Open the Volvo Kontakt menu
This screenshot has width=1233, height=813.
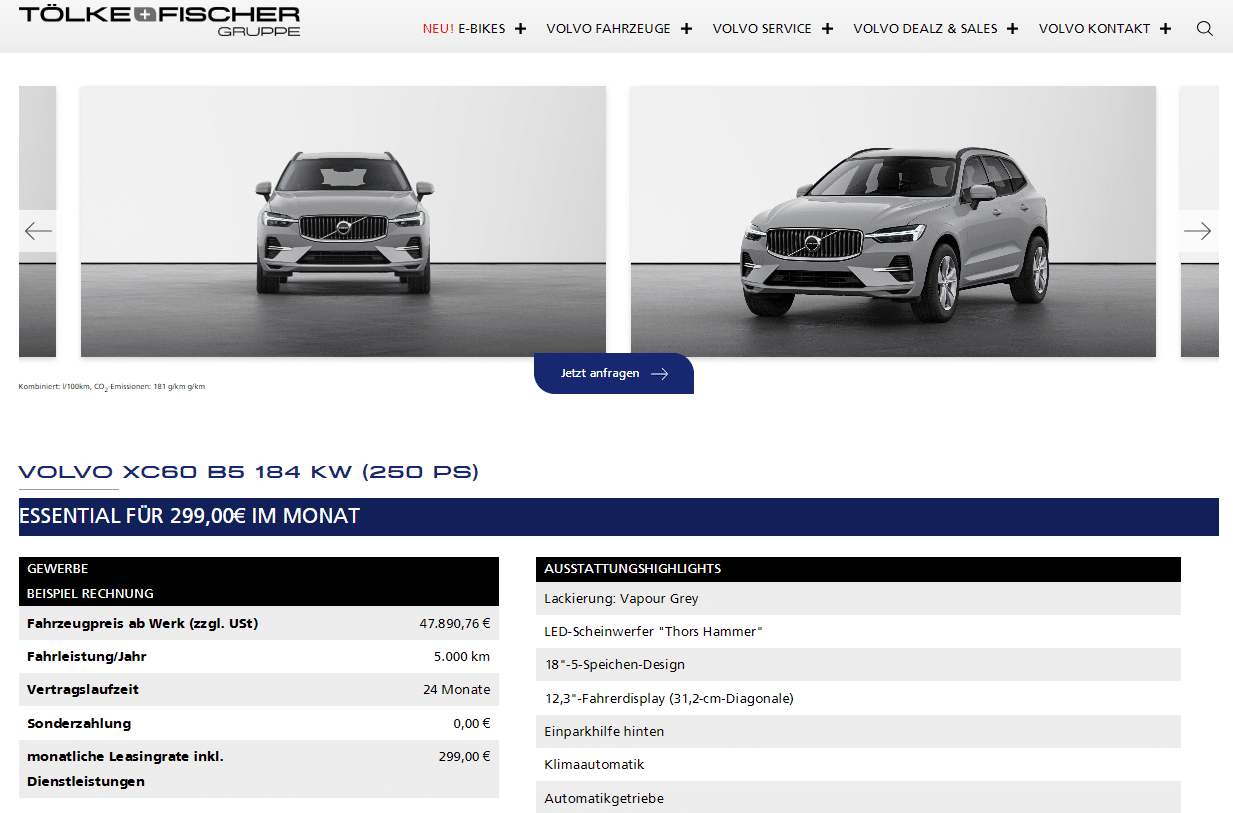[1094, 28]
